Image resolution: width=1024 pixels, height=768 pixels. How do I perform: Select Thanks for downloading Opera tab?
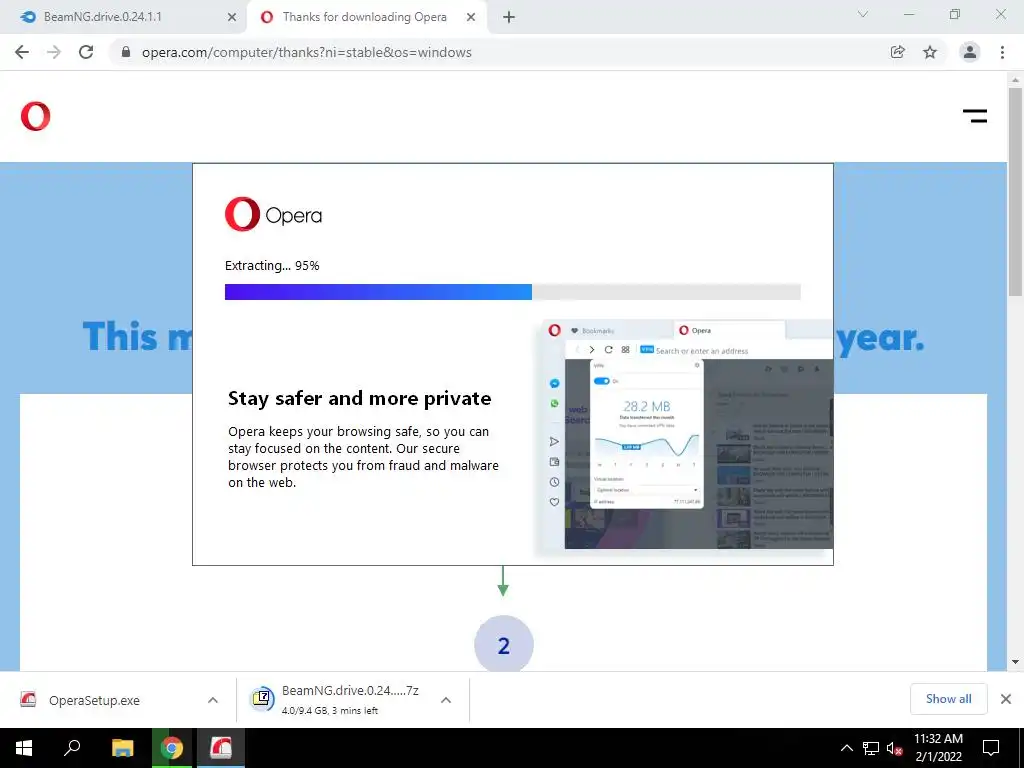[x=366, y=17]
